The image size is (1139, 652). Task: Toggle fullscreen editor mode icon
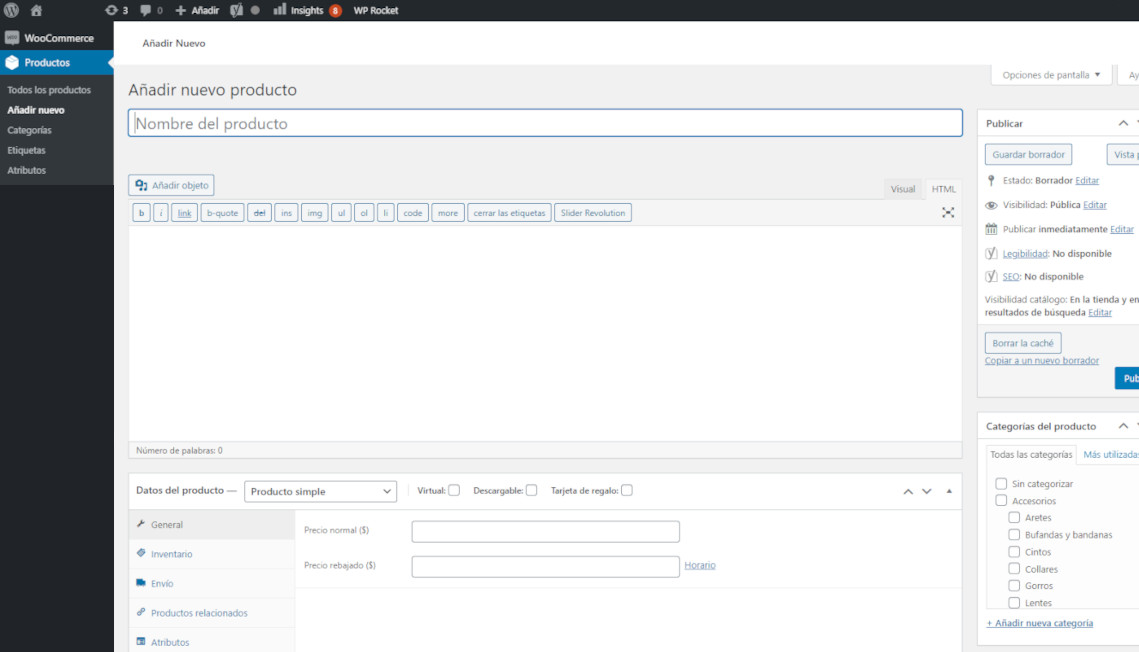click(948, 212)
